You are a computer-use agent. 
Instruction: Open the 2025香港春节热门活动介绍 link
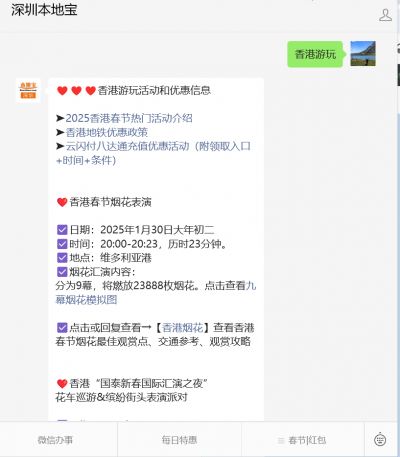[x=129, y=118]
